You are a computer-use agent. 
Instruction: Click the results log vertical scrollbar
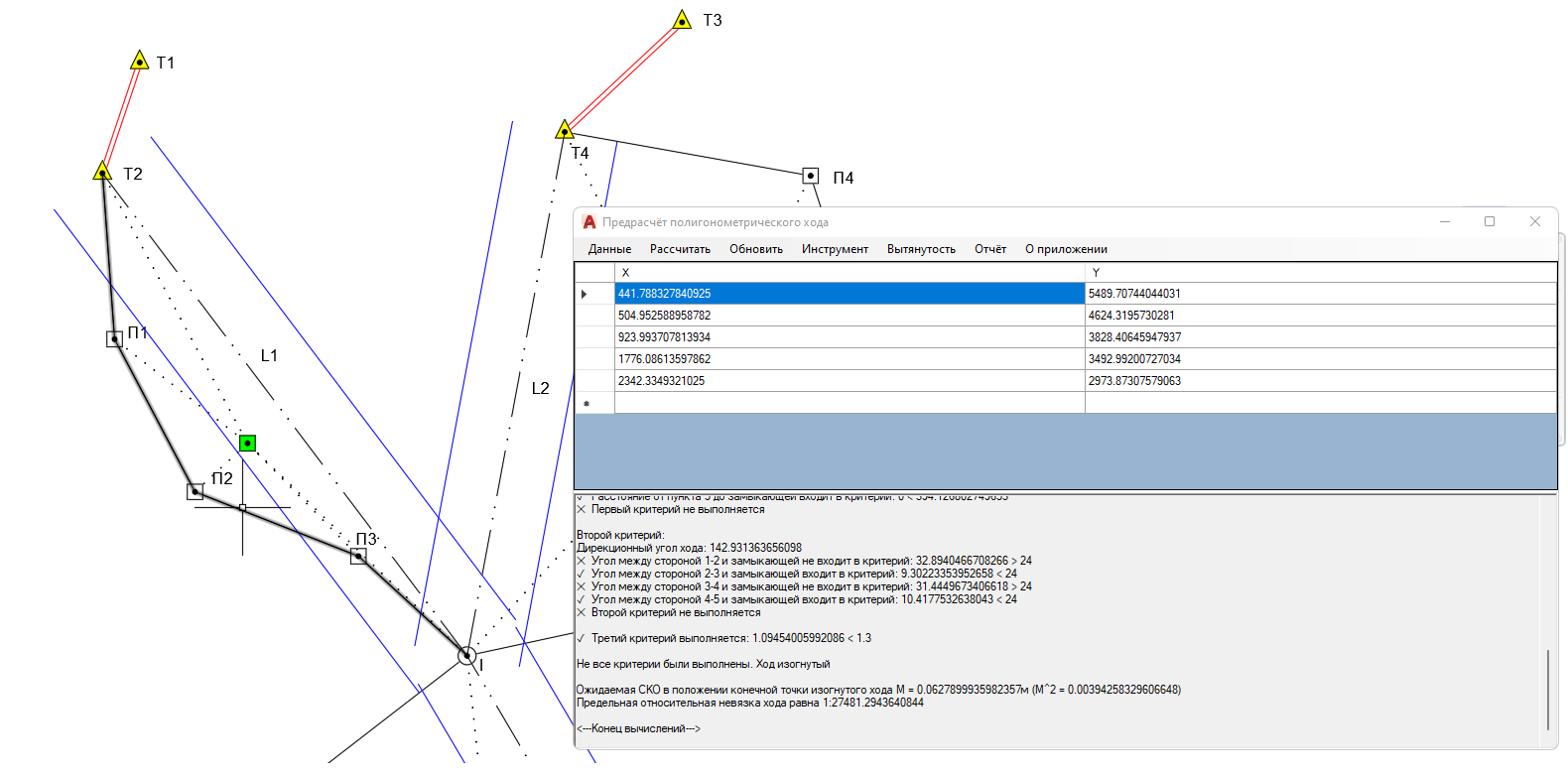tap(1547, 690)
